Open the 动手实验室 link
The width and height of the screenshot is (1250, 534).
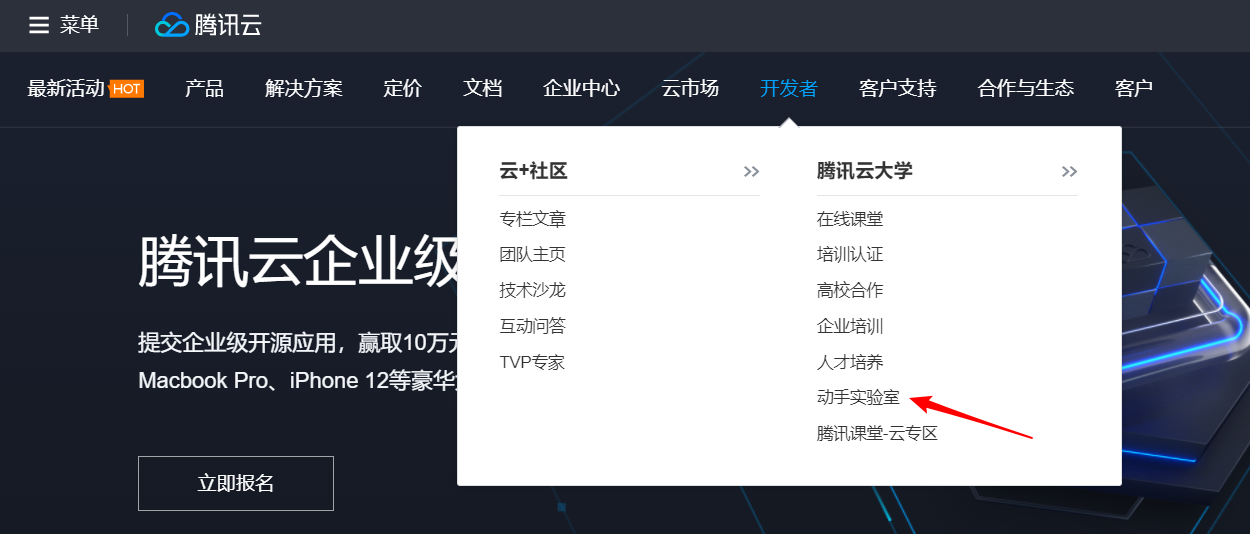click(x=858, y=398)
